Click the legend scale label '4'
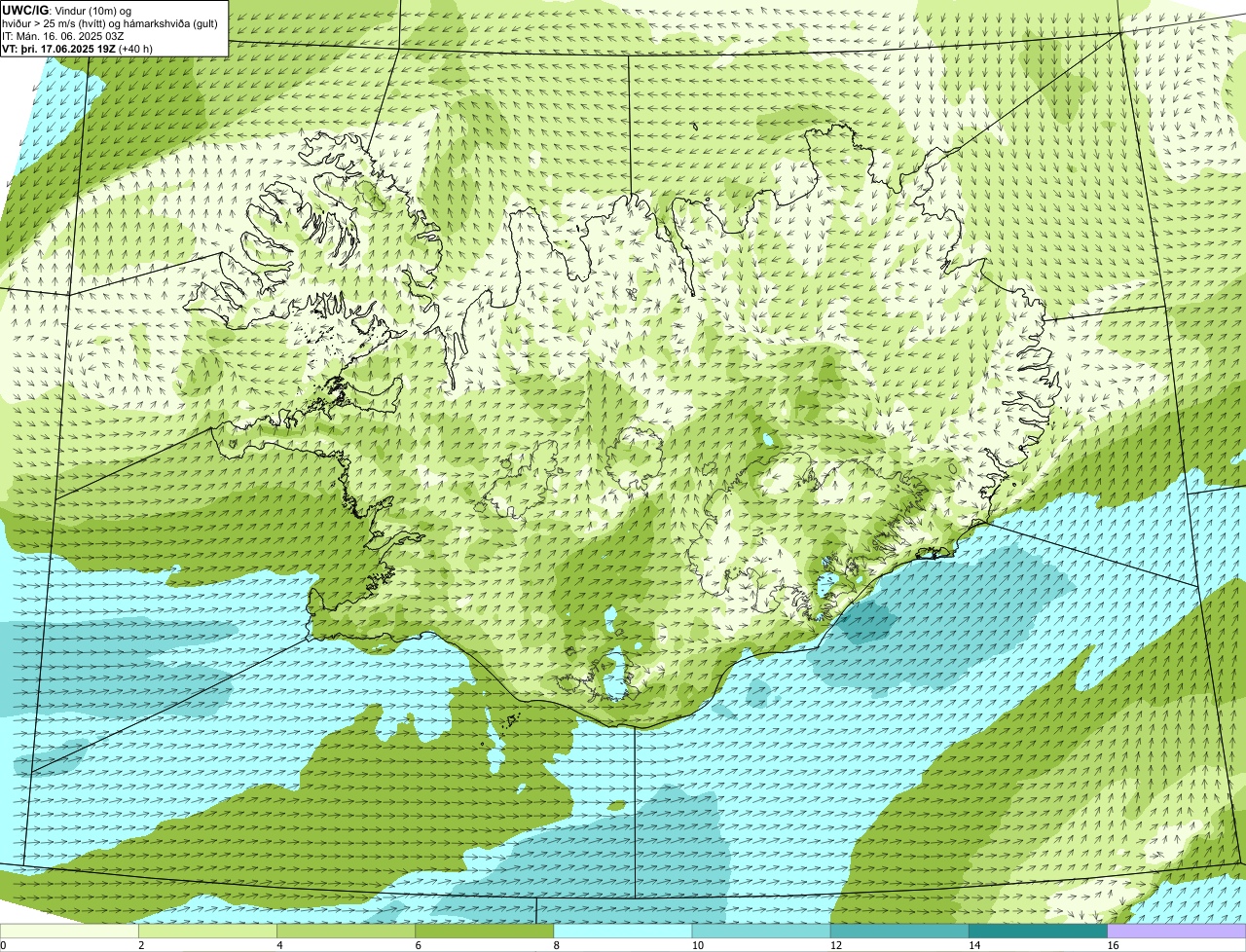Screen dimensions: 1246x952 click(279, 945)
